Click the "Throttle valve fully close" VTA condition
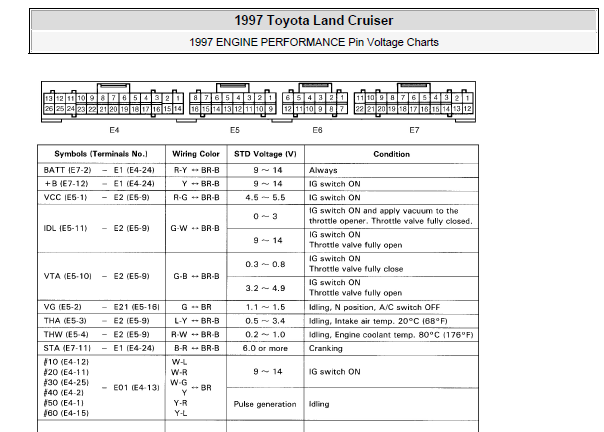604x432 pixels. 356,269
